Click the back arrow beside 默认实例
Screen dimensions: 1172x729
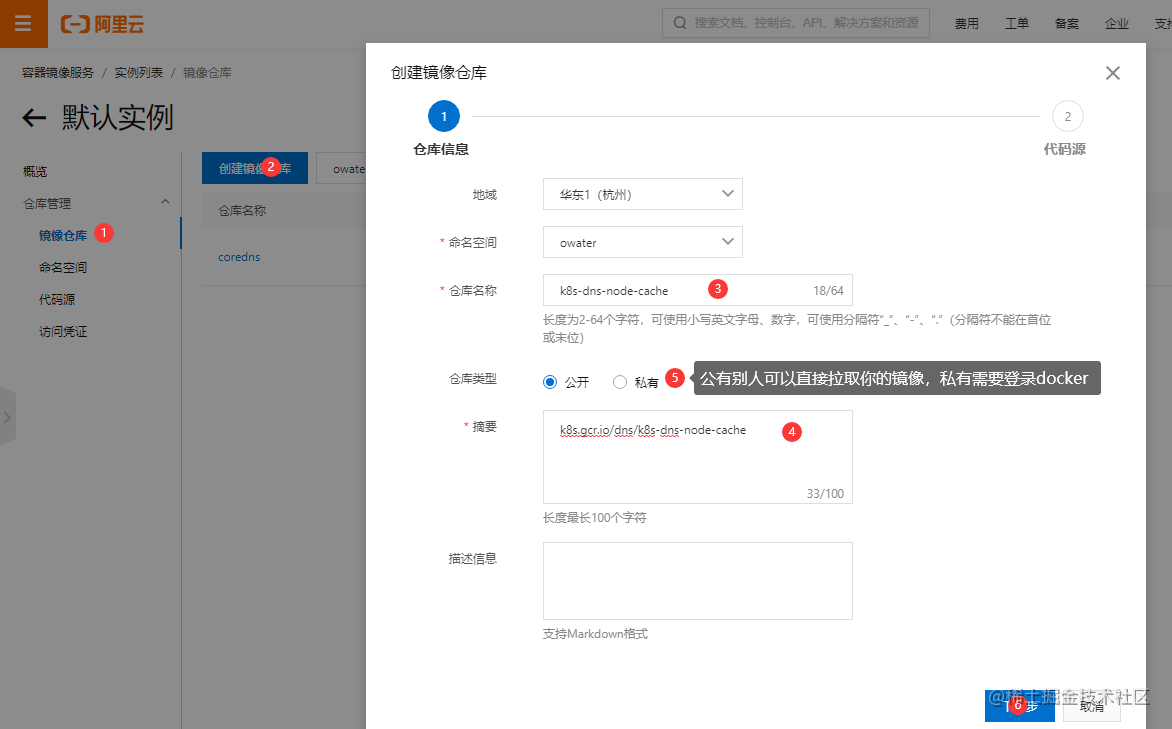(34, 117)
